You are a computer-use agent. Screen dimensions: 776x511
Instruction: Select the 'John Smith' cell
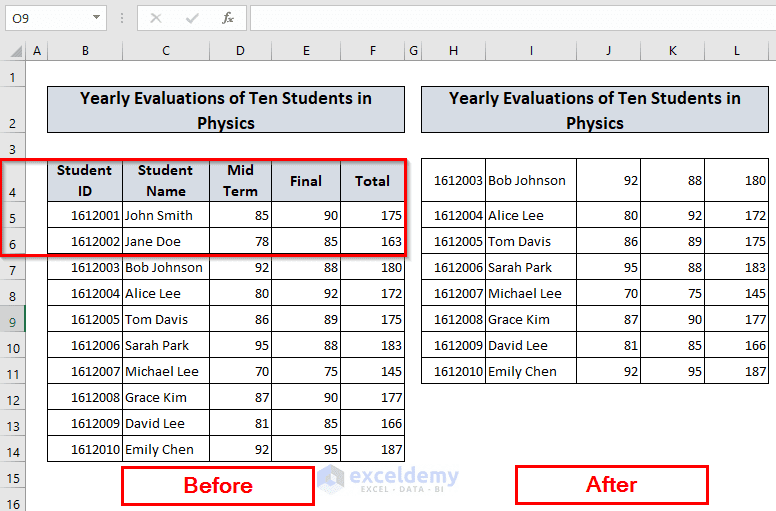pyautogui.click(x=166, y=215)
